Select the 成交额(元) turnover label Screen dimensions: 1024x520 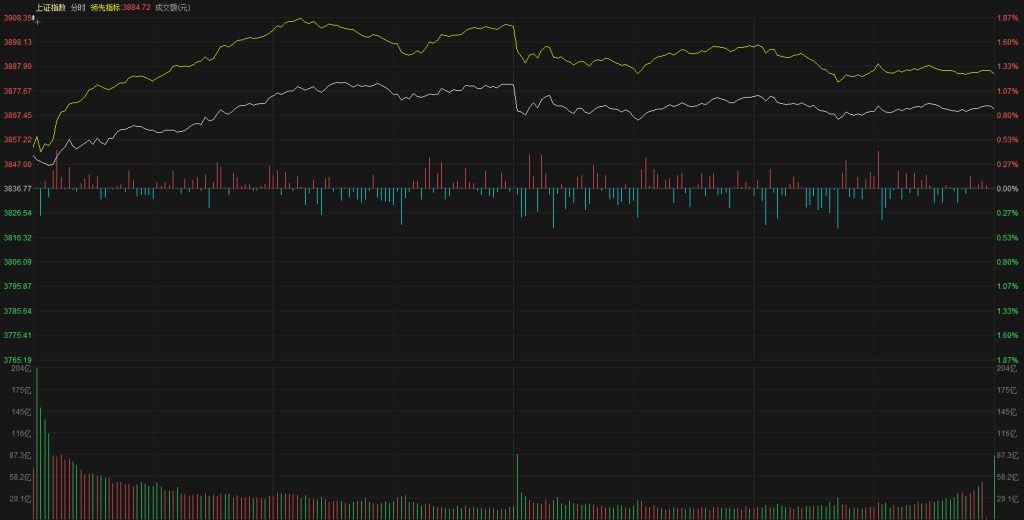pos(172,7)
